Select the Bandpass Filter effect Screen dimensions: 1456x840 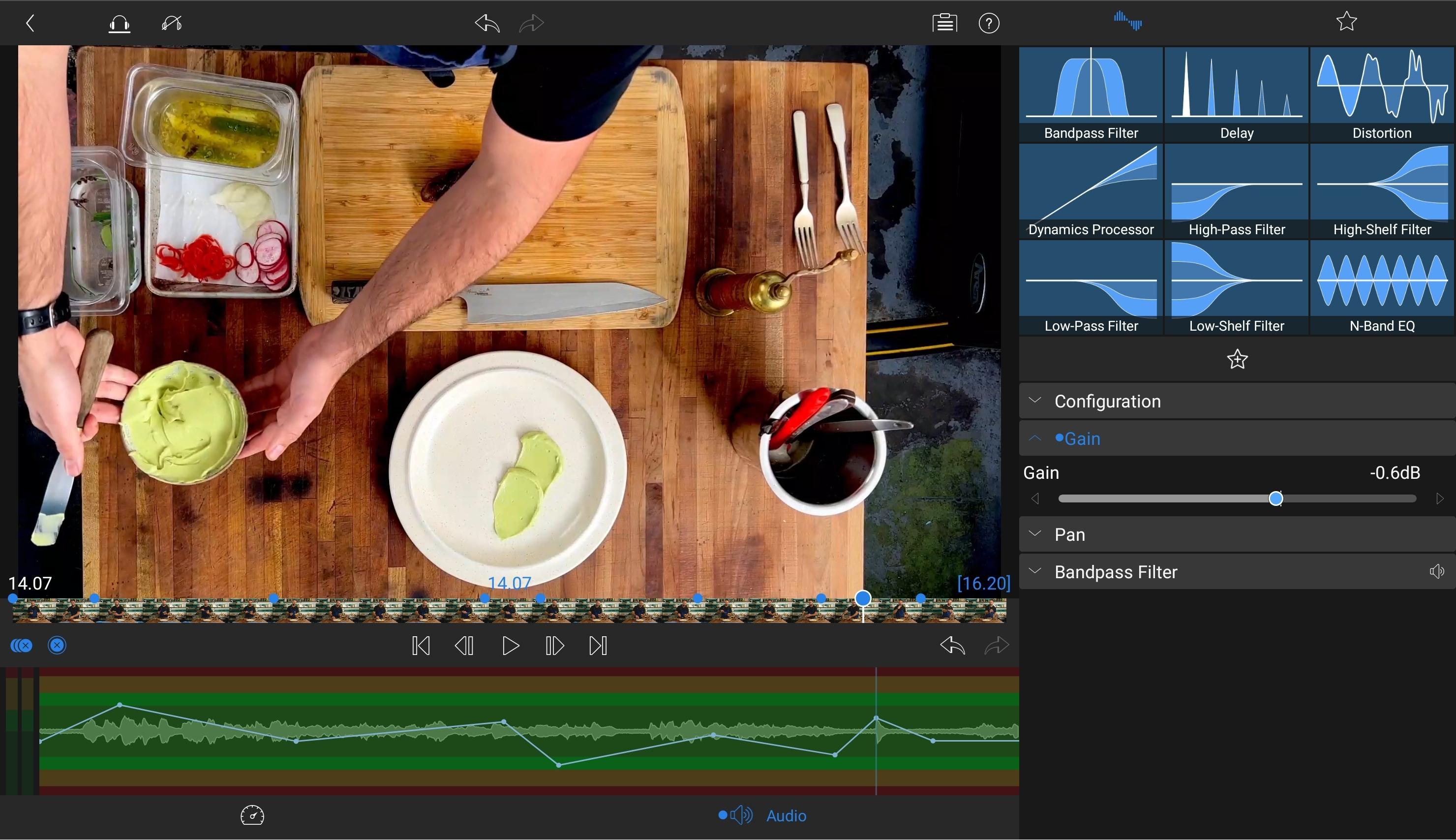[x=1091, y=94]
